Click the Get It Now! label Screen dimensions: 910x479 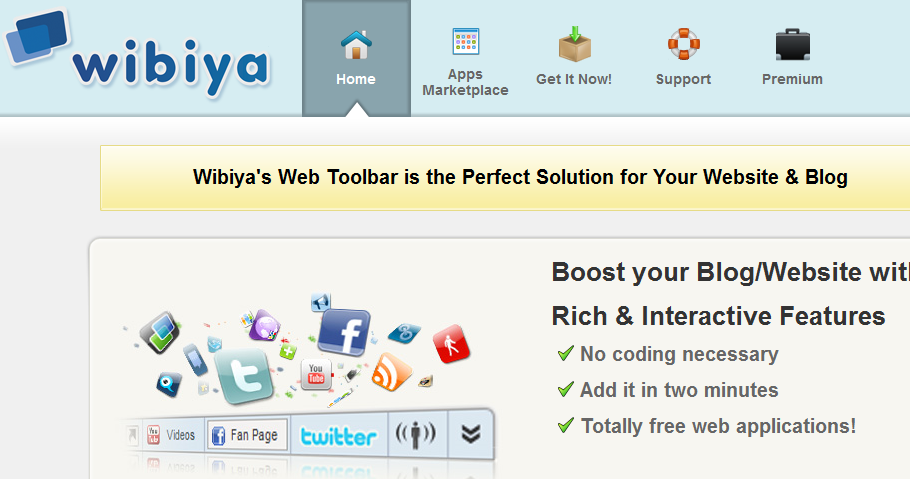point(574,79)
